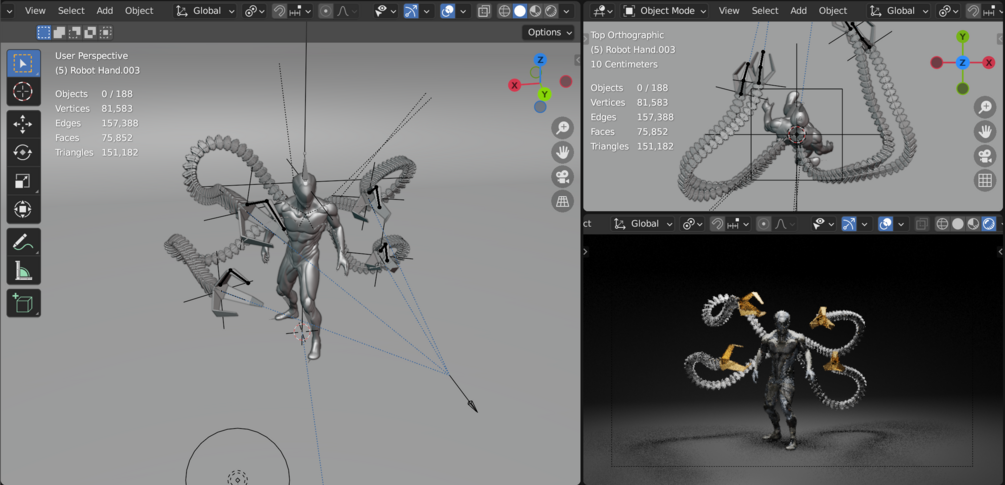Switch perspective/orthographic grid icon in left viewport
The width and height of the screenshot is (1005, 485).
[x=562, y=201]
